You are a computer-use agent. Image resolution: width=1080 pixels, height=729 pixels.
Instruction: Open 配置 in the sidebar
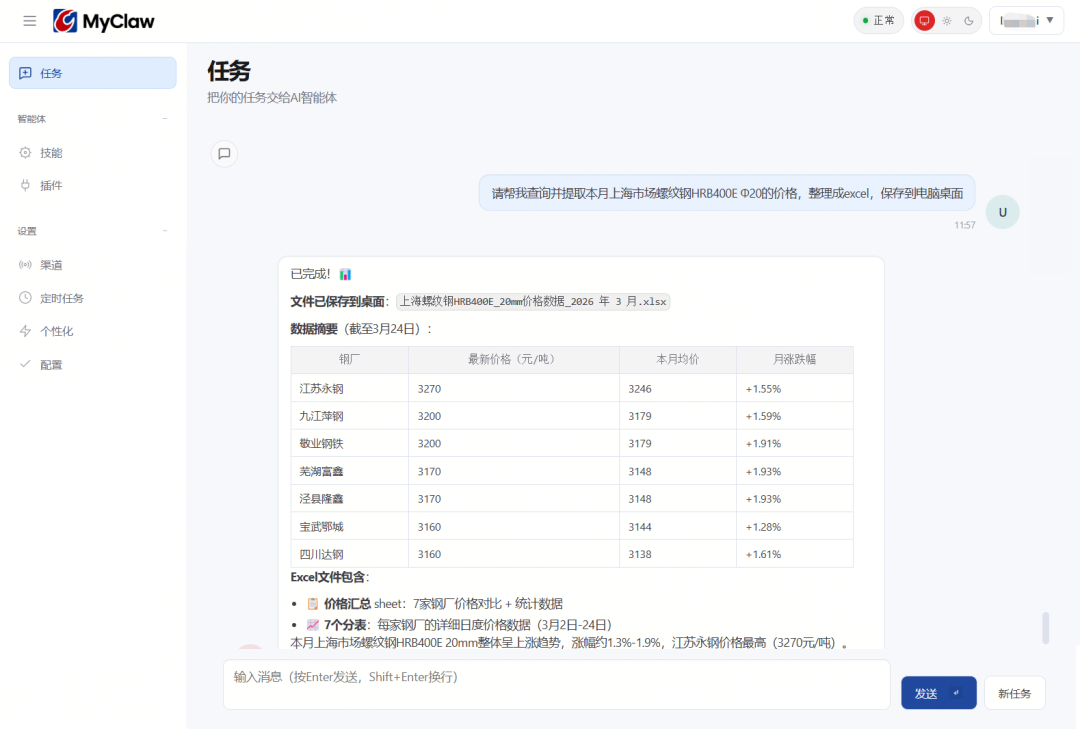click(x=92, y=364)
